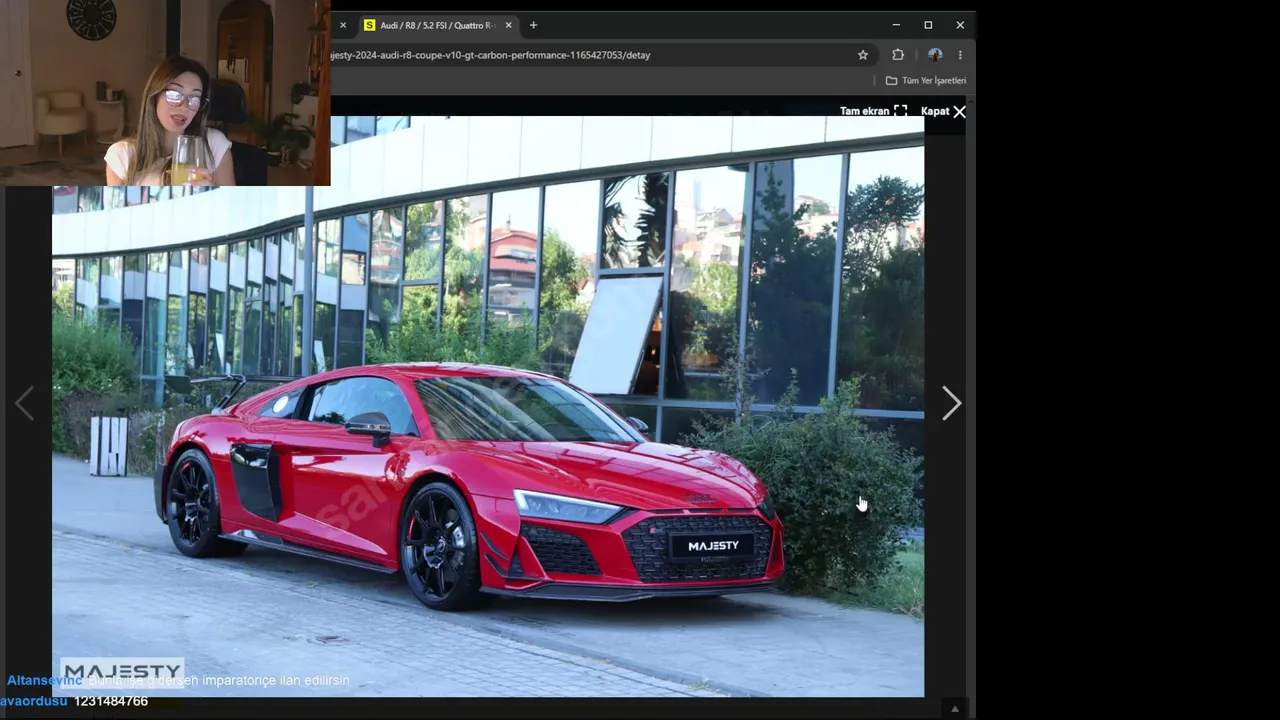
Task: Click the scroll-up arrow at bottom right
Action: 955,709
